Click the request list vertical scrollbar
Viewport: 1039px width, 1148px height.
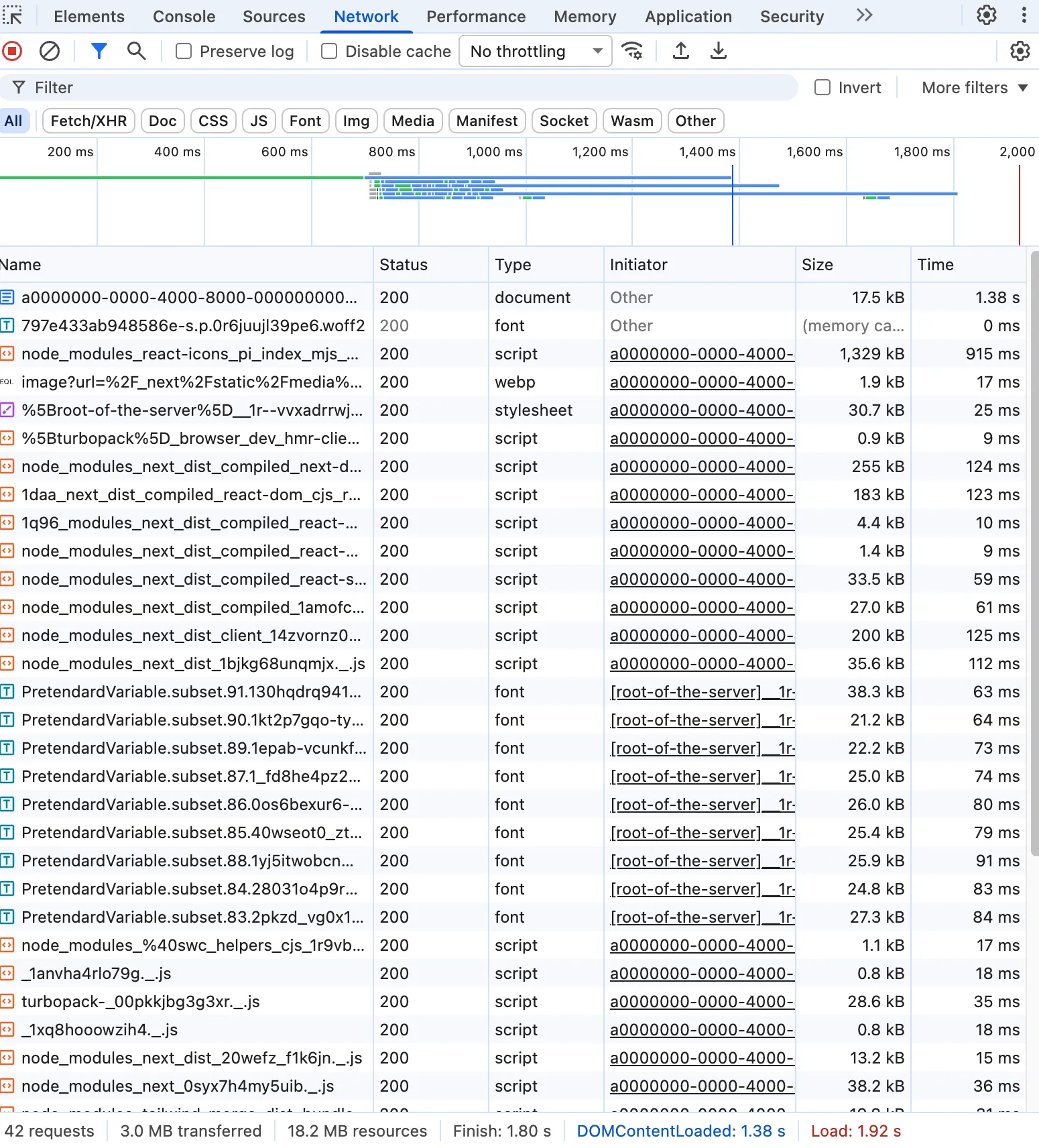1034,554
